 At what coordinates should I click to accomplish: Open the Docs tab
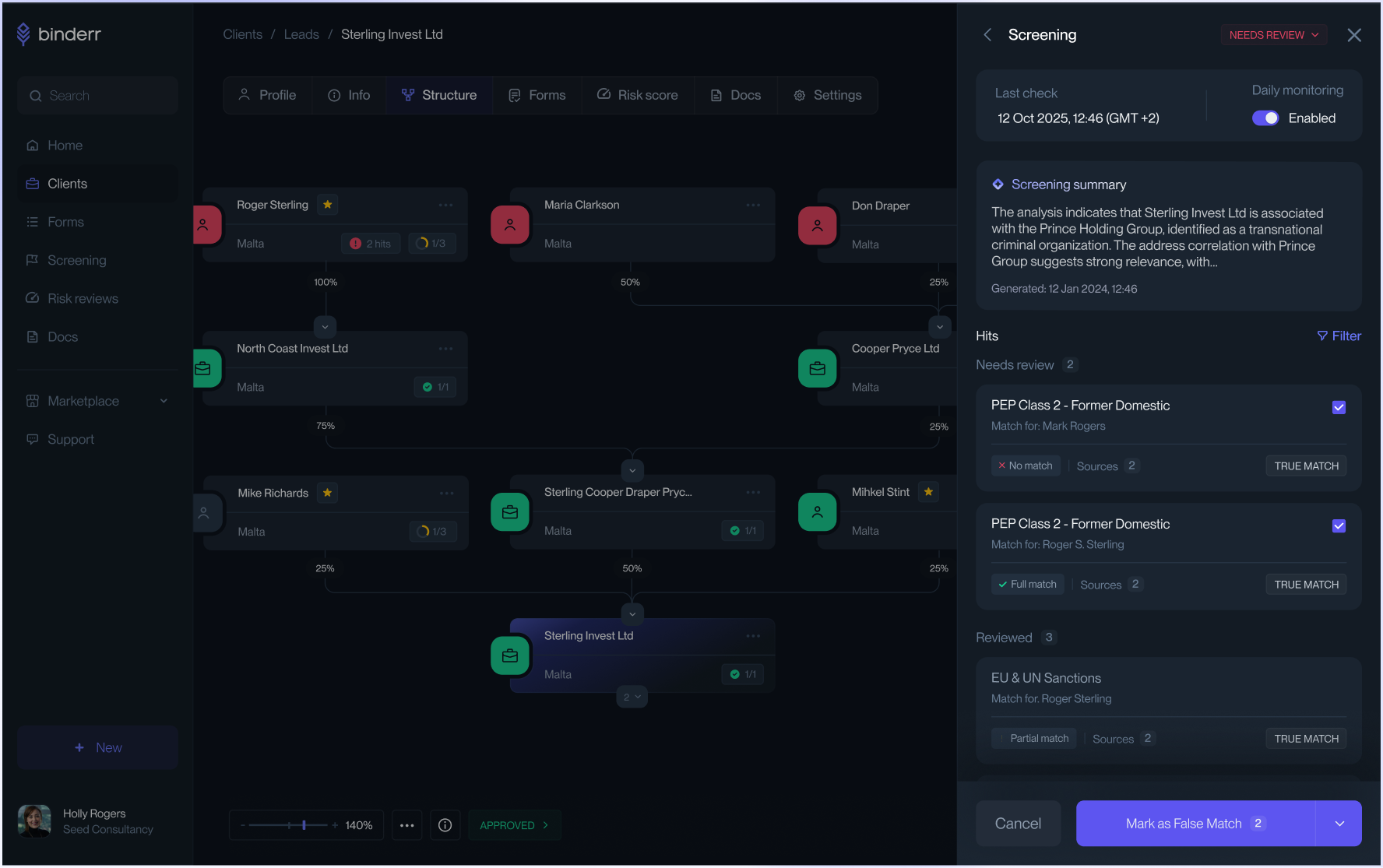point(736,95)
